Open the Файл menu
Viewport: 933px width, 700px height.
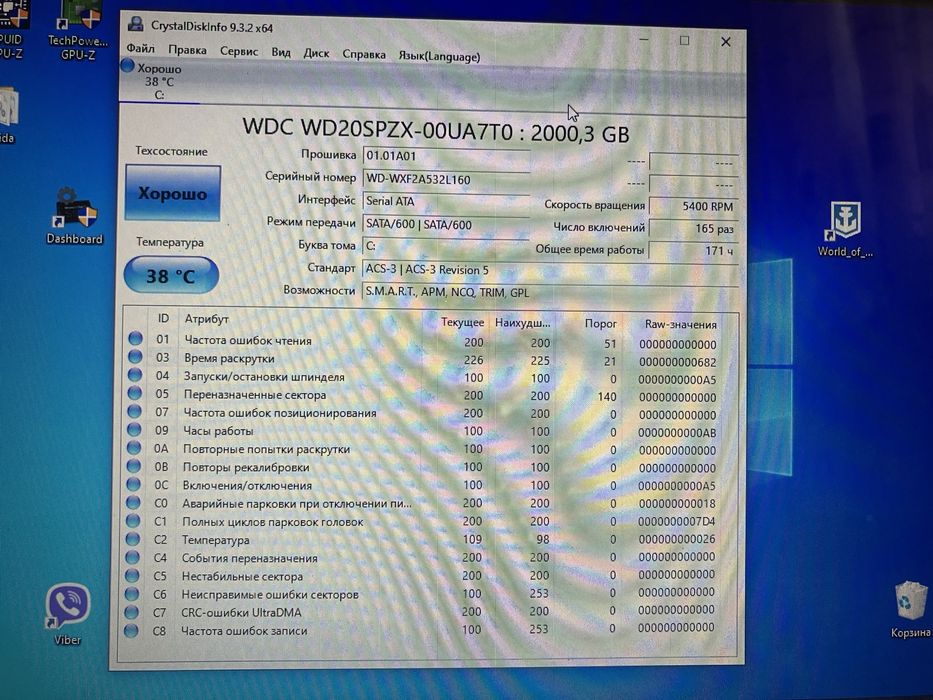point(140,48)
